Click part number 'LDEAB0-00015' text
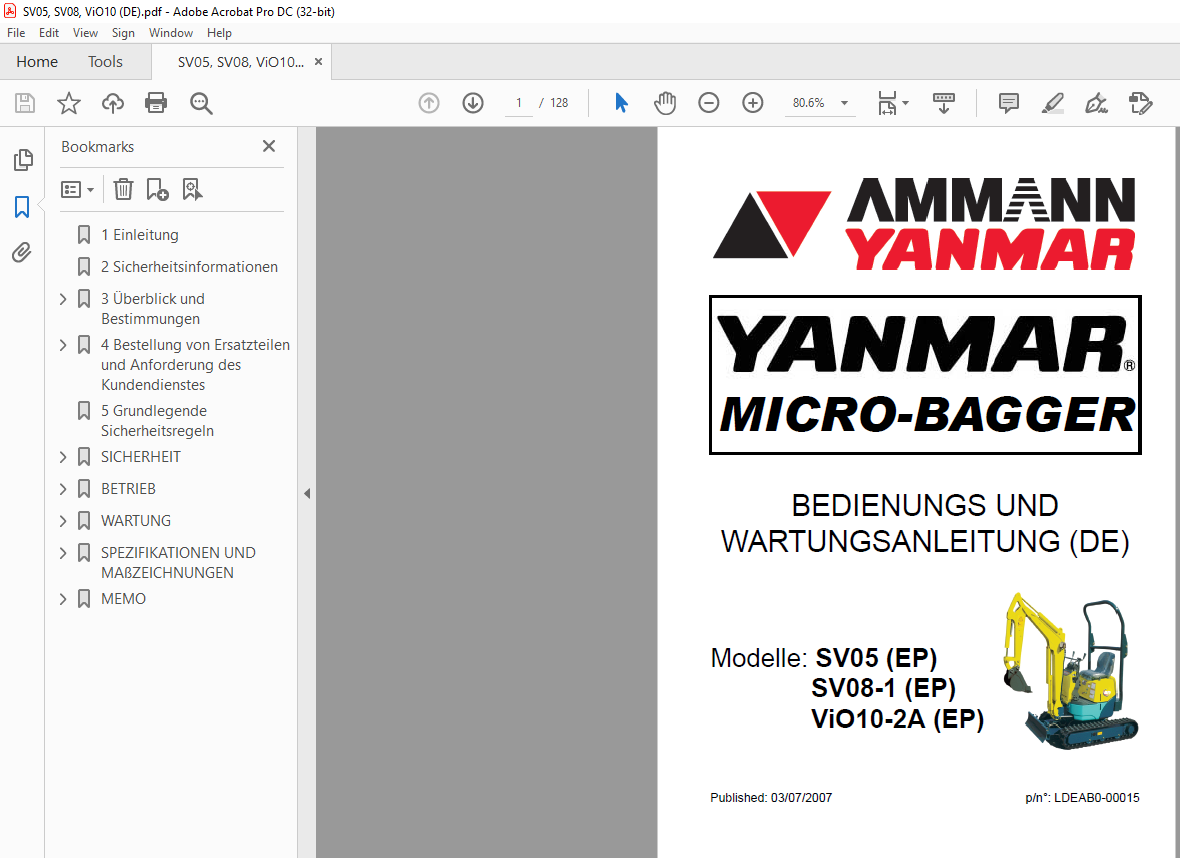Image resolution: width=1180 pixels, height=858 pixels. 1096,798
